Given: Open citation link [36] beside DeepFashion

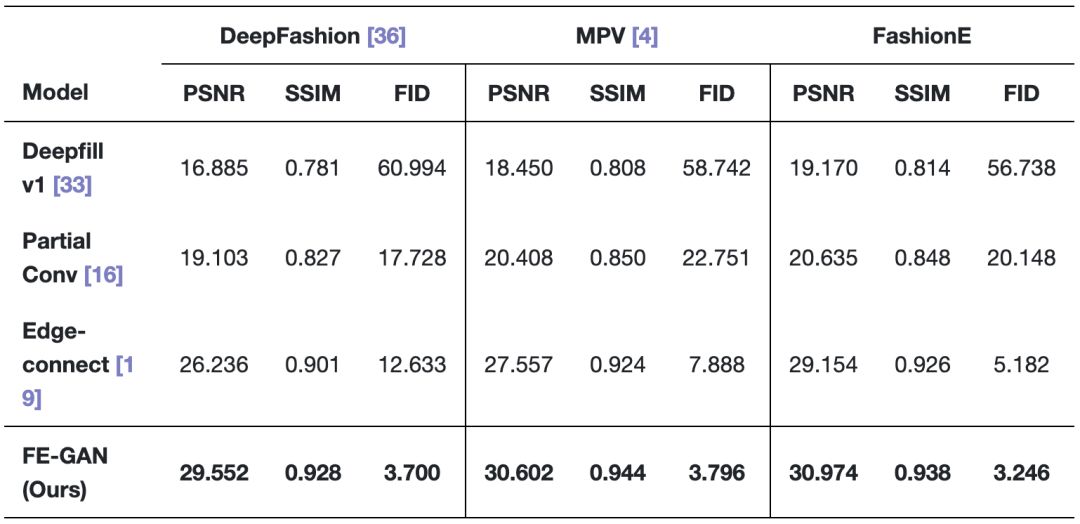Looking at the screenshot, I should click(386, 37).
